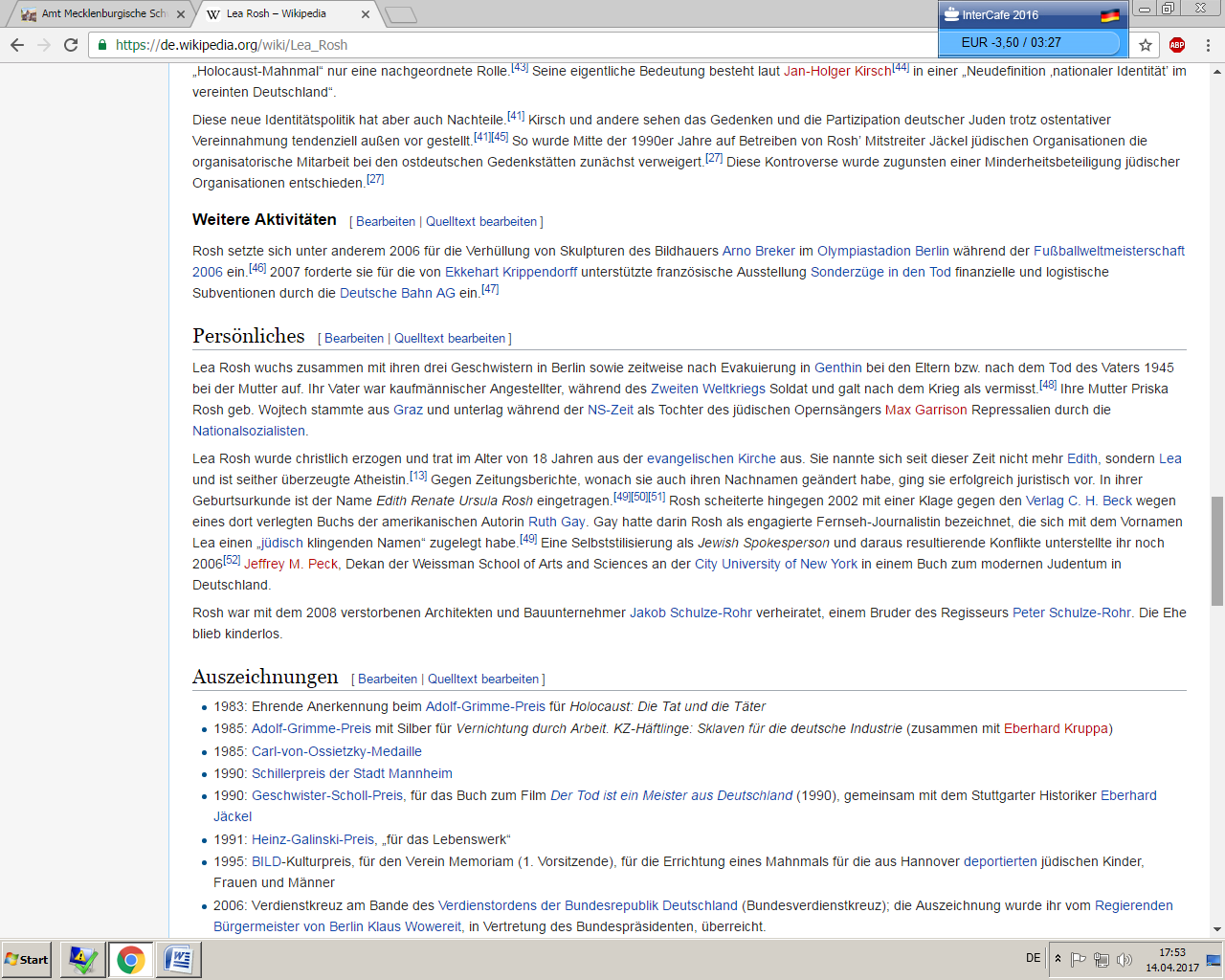Open Schillerpreis der Stadt Mannheim link
This screenshot has width=1225, height=980.
pyautogui.click(x=352, y=774)
